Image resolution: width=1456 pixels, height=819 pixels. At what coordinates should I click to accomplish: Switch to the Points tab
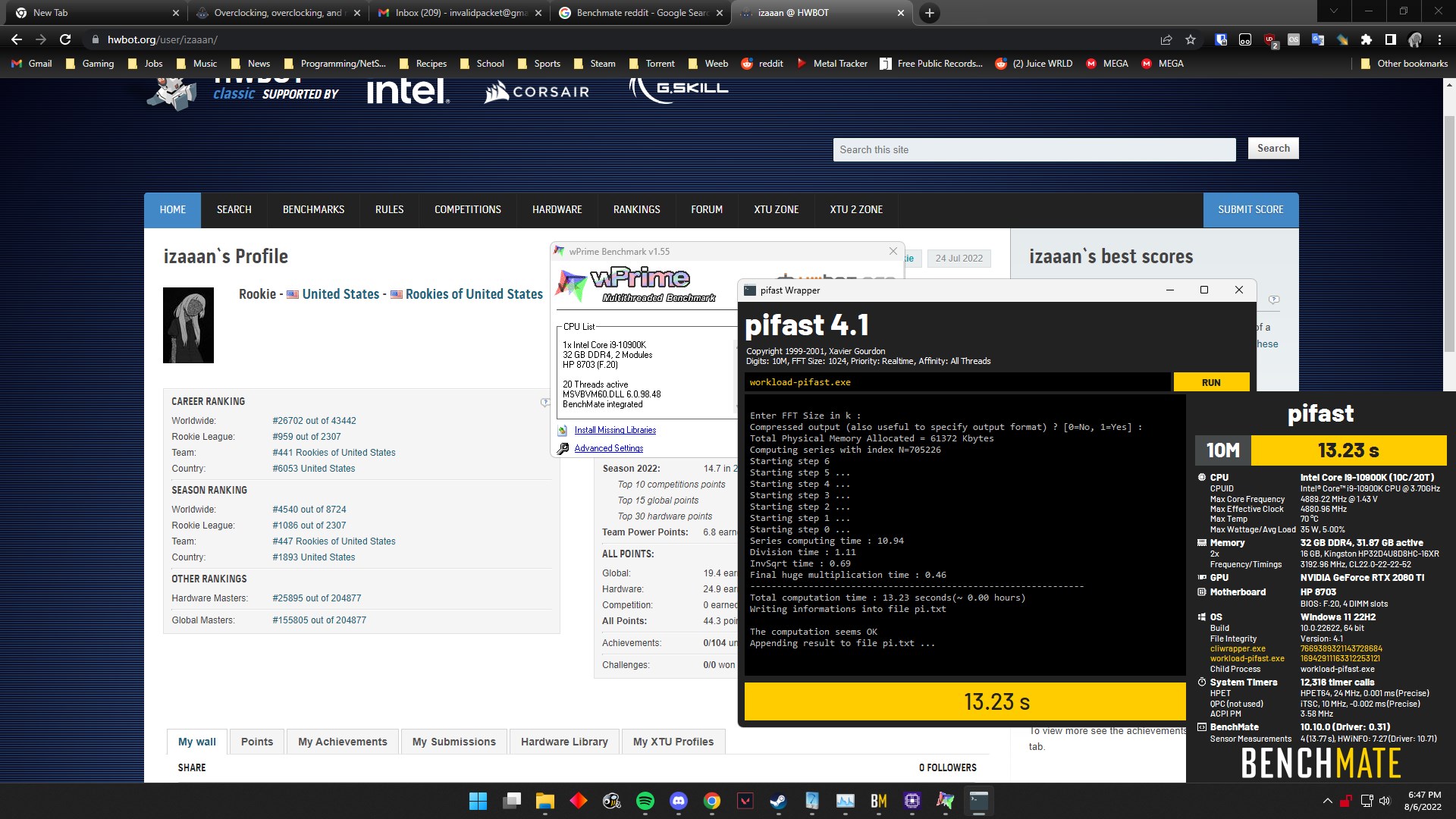pyautogui.click(x=257, y=742)
